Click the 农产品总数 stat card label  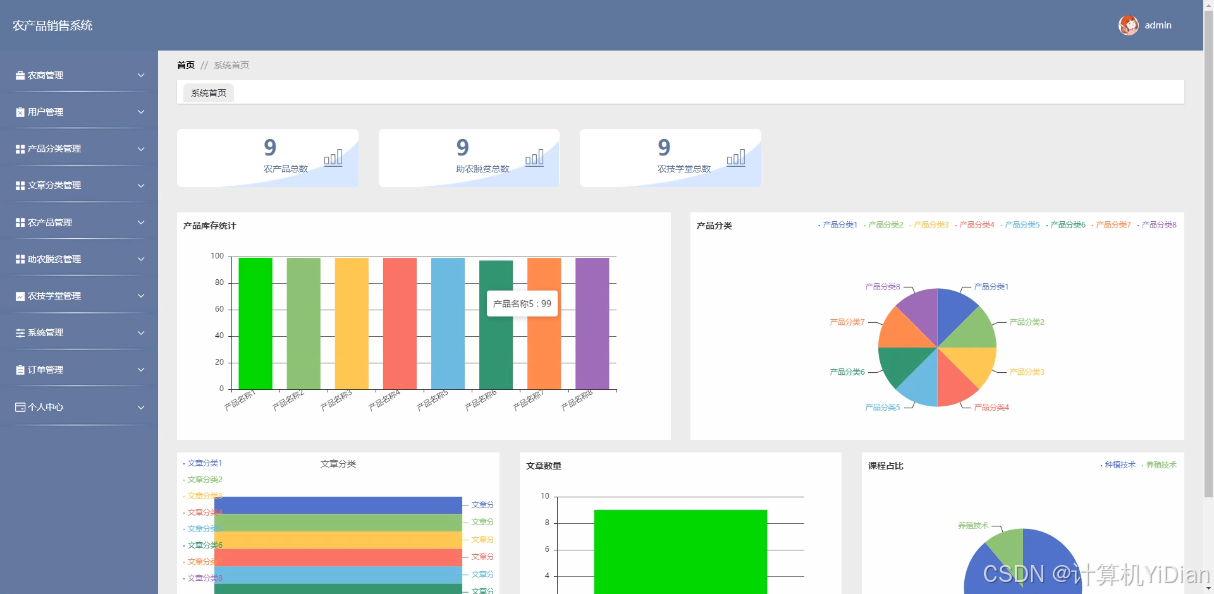tap(286, 169)
